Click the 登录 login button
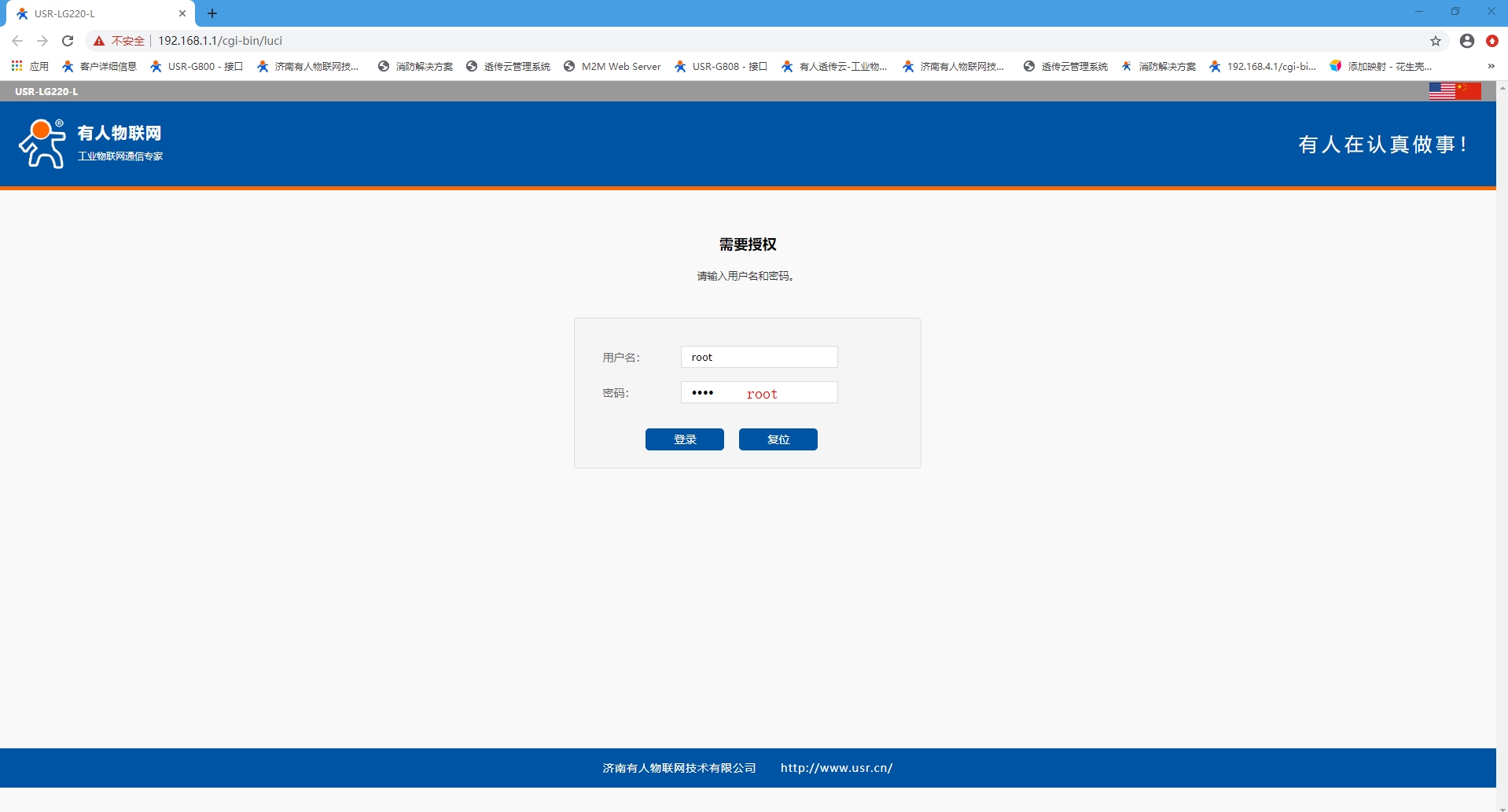 click(x=684, y=439)
